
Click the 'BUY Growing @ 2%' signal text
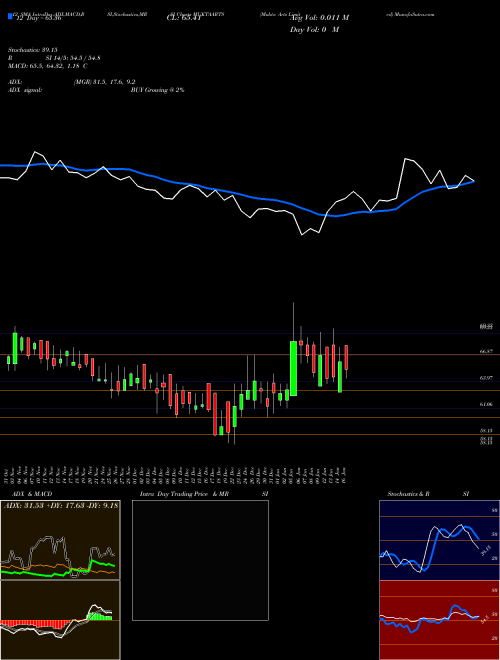click(x=157, y=90)
